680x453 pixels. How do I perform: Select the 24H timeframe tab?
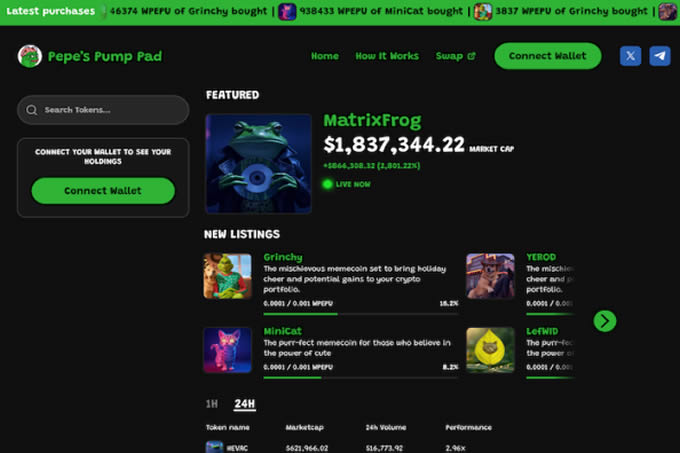(244, 404)
